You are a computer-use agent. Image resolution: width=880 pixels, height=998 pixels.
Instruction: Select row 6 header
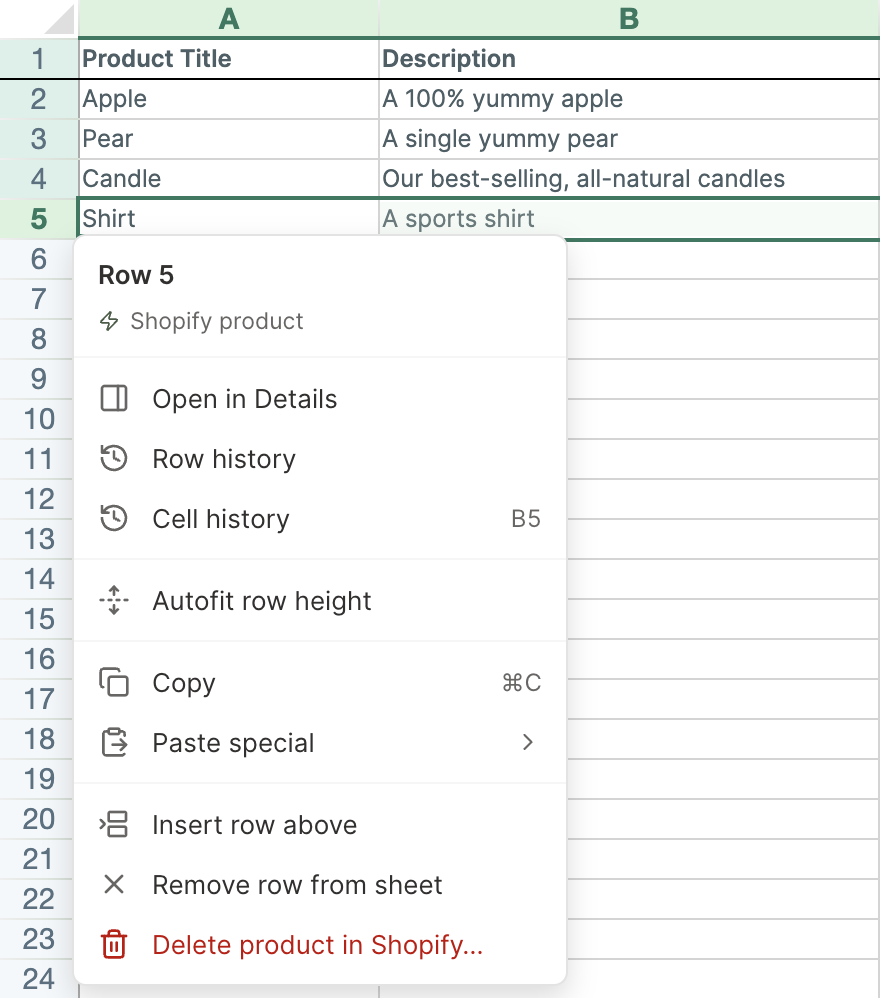pyautogui.click(x=38, y=259)
